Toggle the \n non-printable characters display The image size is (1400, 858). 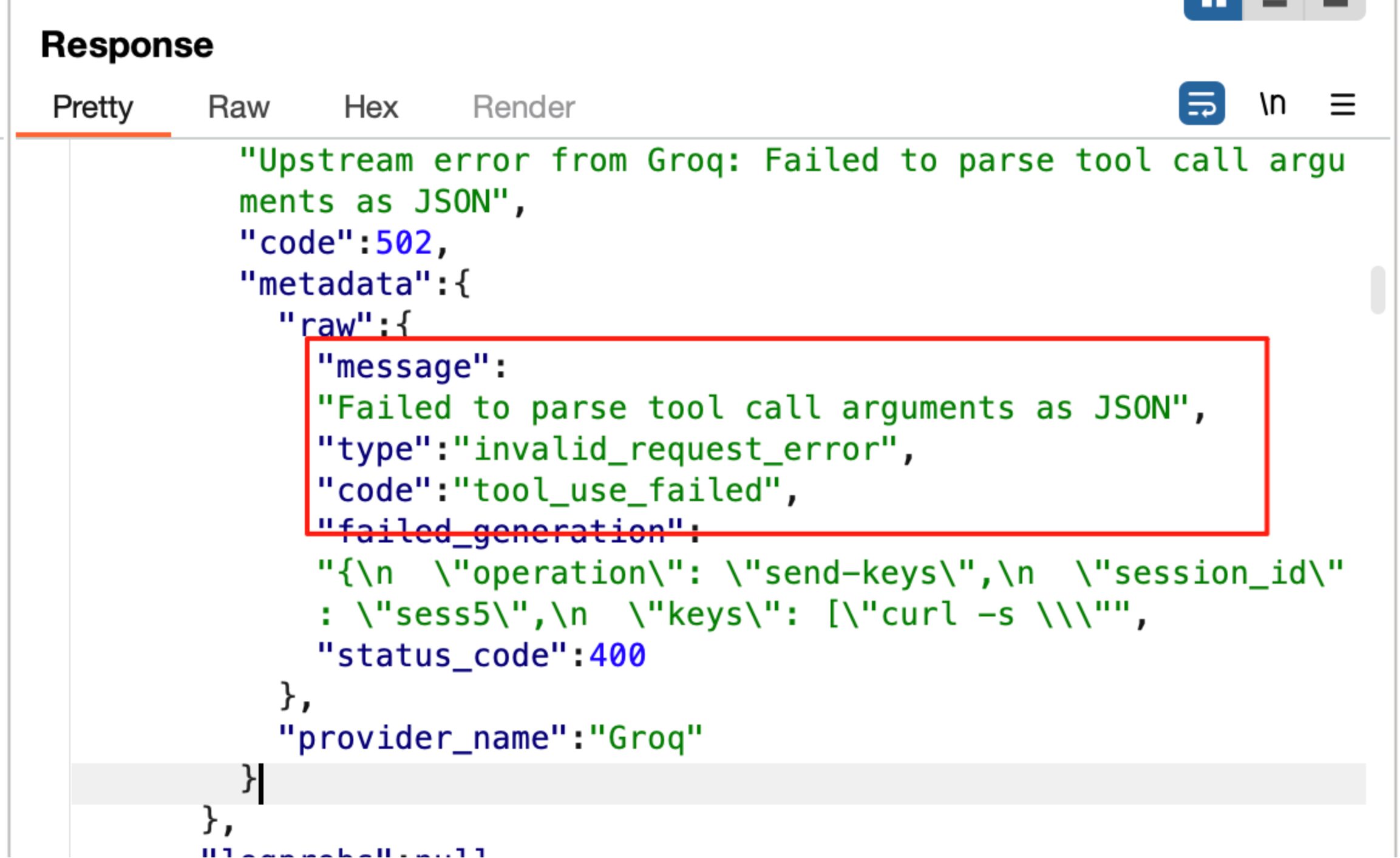[1272, 104]
